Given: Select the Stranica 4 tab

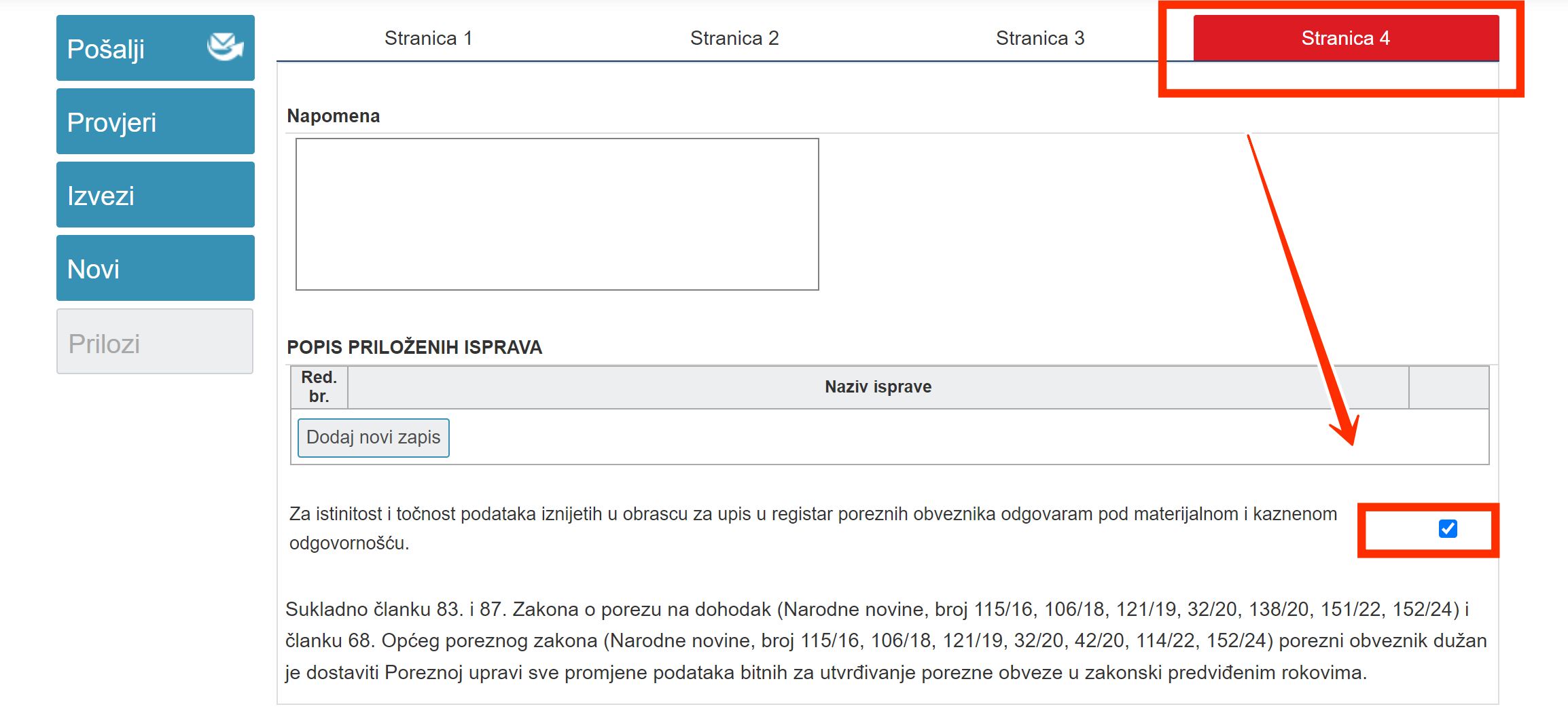Looking at the screenshot, I should (1346, 38).
